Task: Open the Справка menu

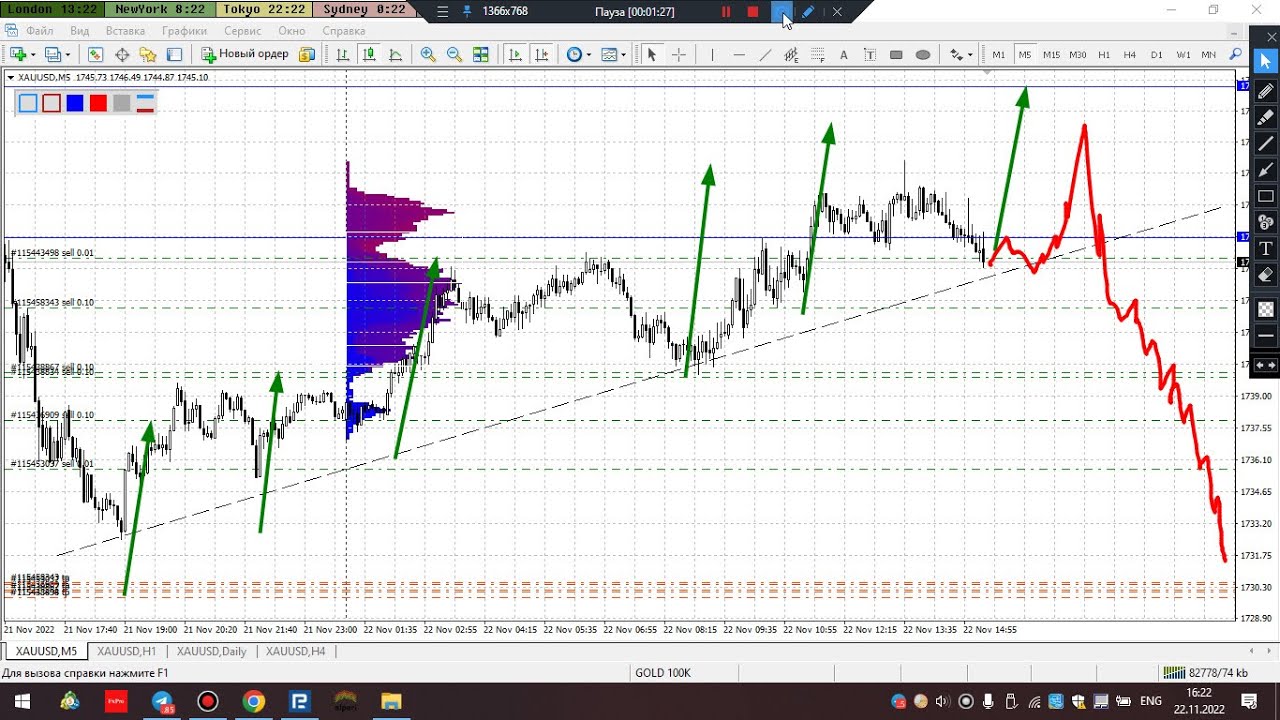Action: tap(344, 31)
